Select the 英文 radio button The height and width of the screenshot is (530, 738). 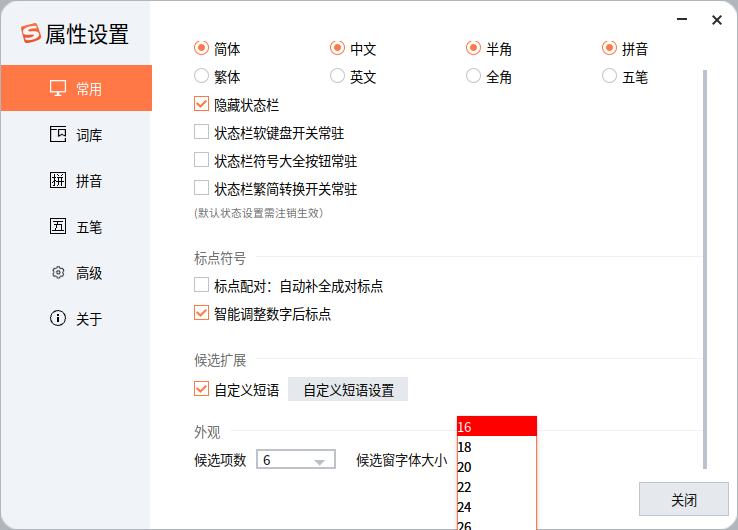pyautogui.click(x=337, y=76)
